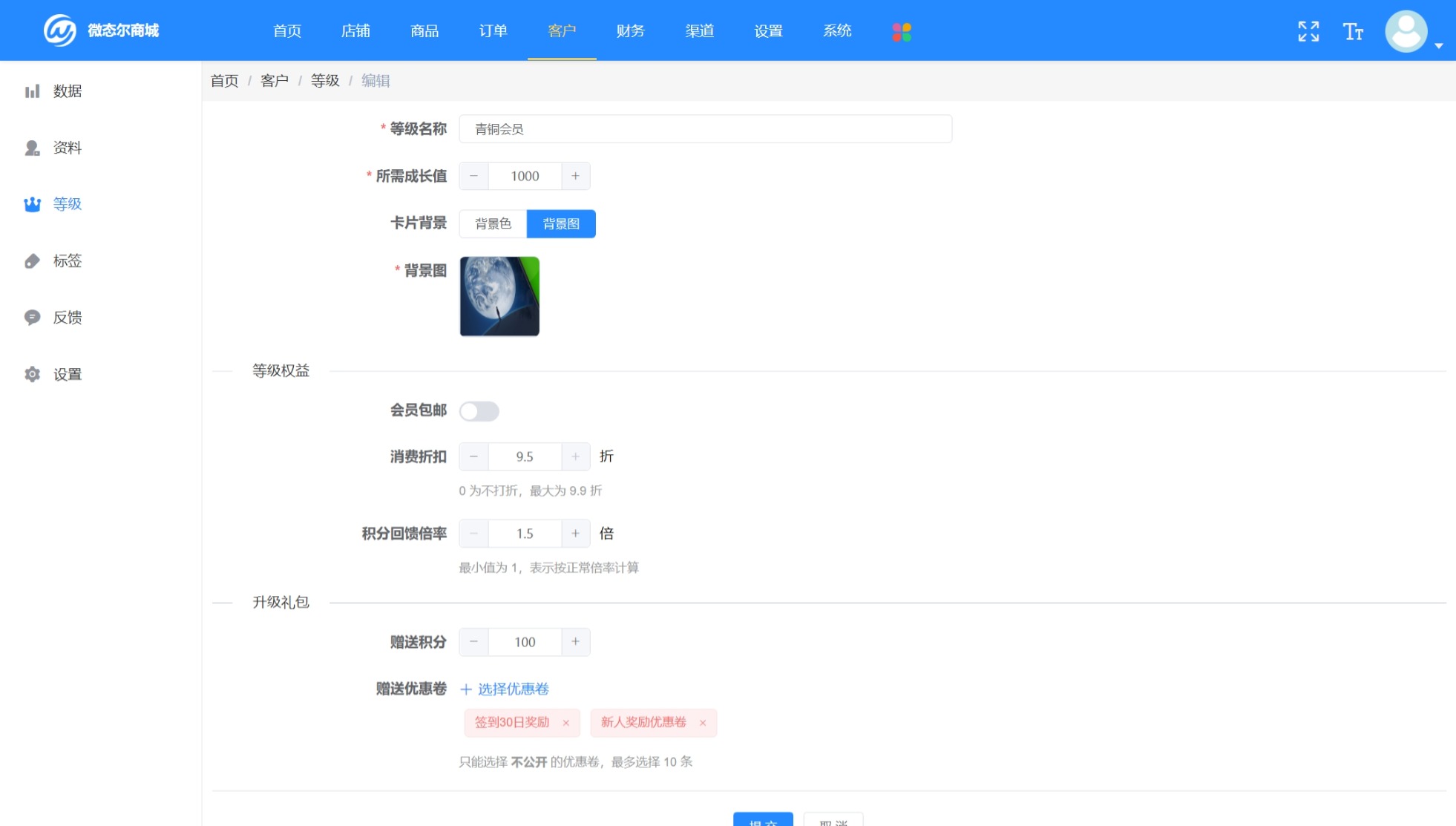Open the 反馈 feedback section
Screen dimensions: 1456x826
pos(65,318)
